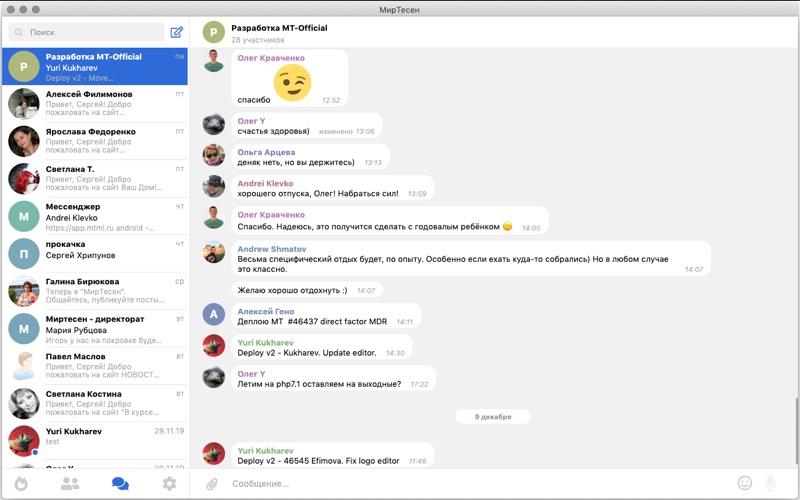Screen dimensions: 800x500
Task: Open chat with Алексей Филимонов
Action: [x=95, y=104]
